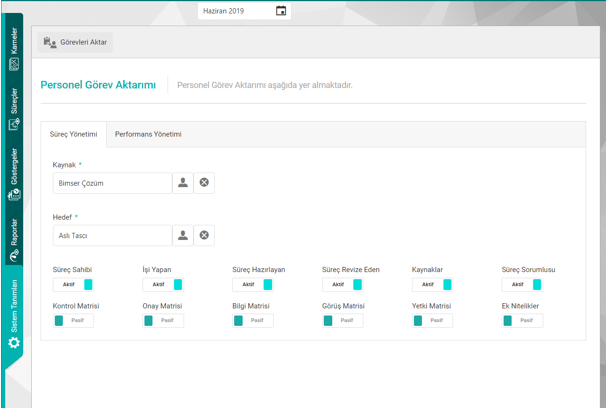Click the person icon next to Kaynak
This screenshot has width=606, height=411.
point(183,183)
